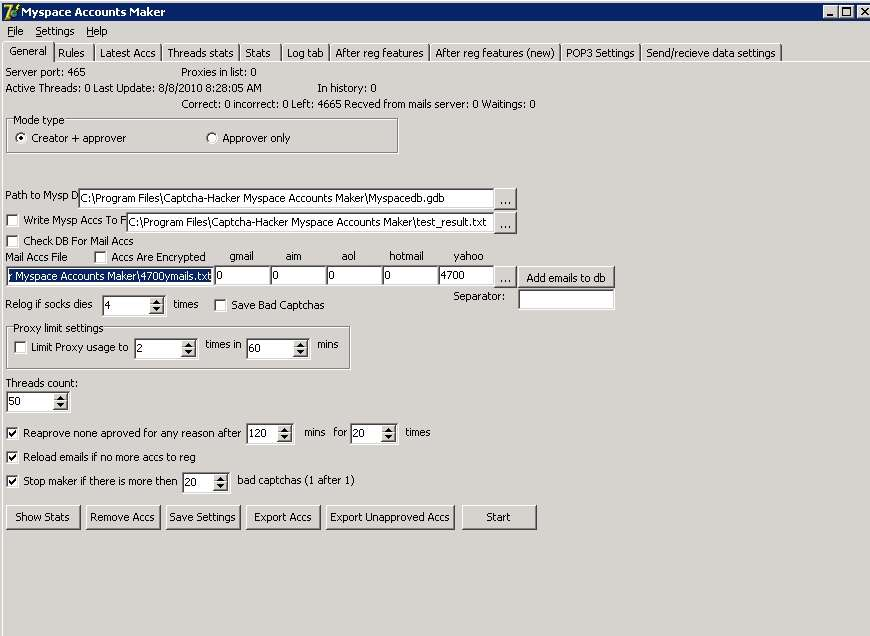Enable Write Mysp Accs To File checkbox
This screenshot has height=636, width=870.
pos(12,220)
